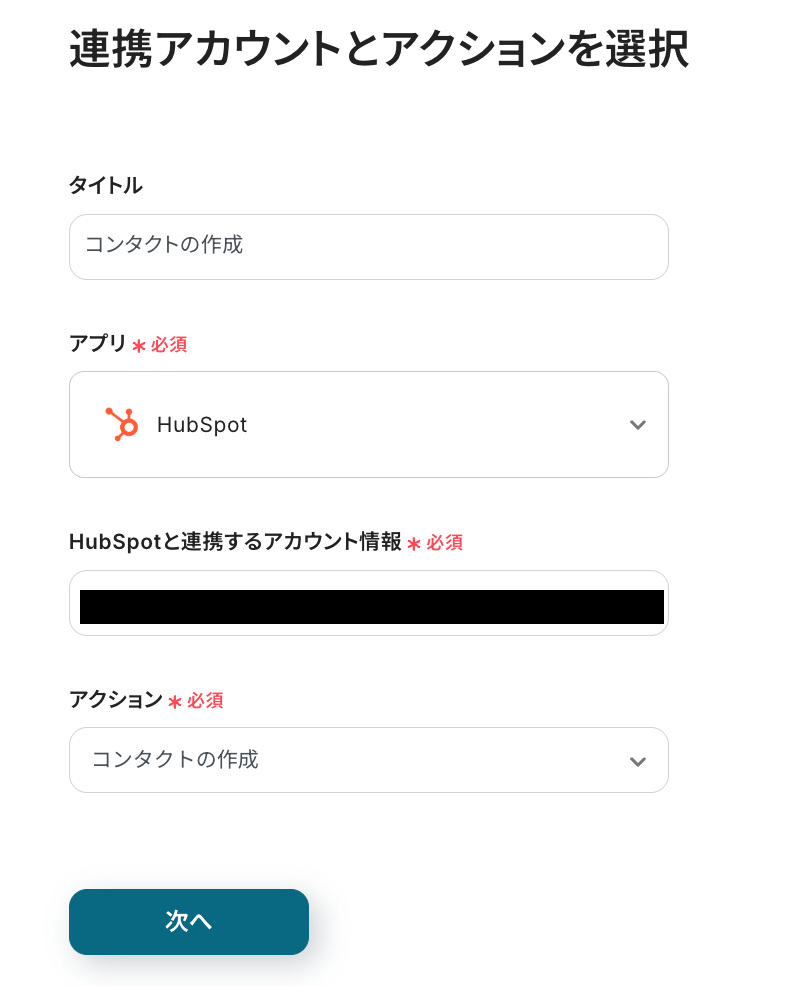Click コンタクトの作成 in the アクション selector
The width and height of the screenshot is (790, 986).
tap(175, 760)
